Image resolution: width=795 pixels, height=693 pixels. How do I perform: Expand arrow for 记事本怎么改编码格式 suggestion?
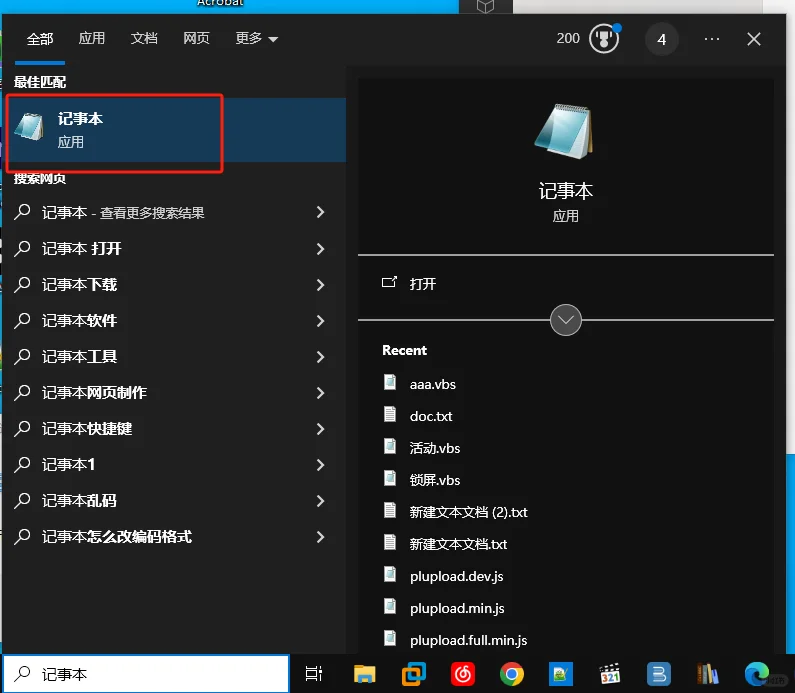pyautogui.click(x=320, y=536)
